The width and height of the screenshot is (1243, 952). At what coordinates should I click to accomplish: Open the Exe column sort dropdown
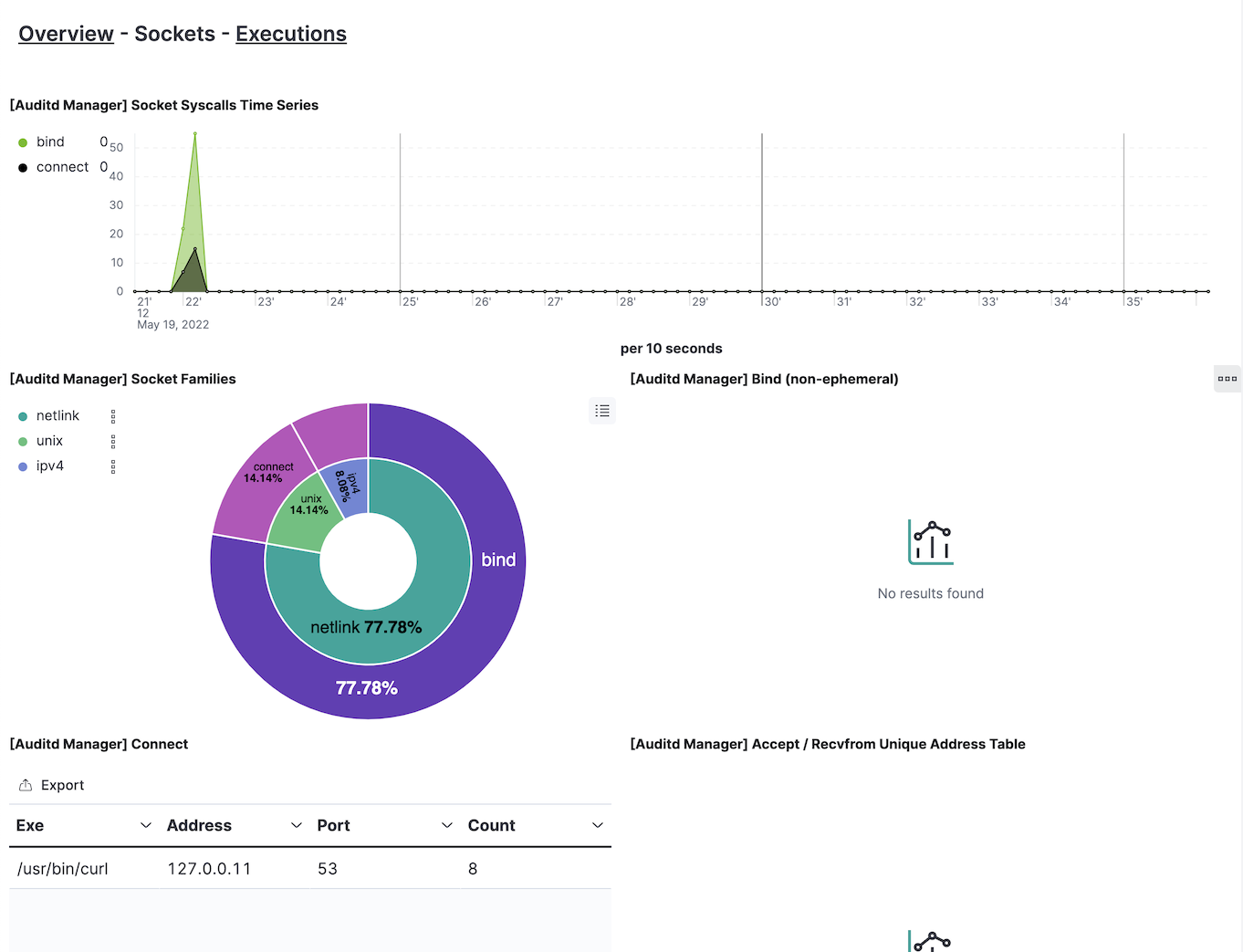145,825
